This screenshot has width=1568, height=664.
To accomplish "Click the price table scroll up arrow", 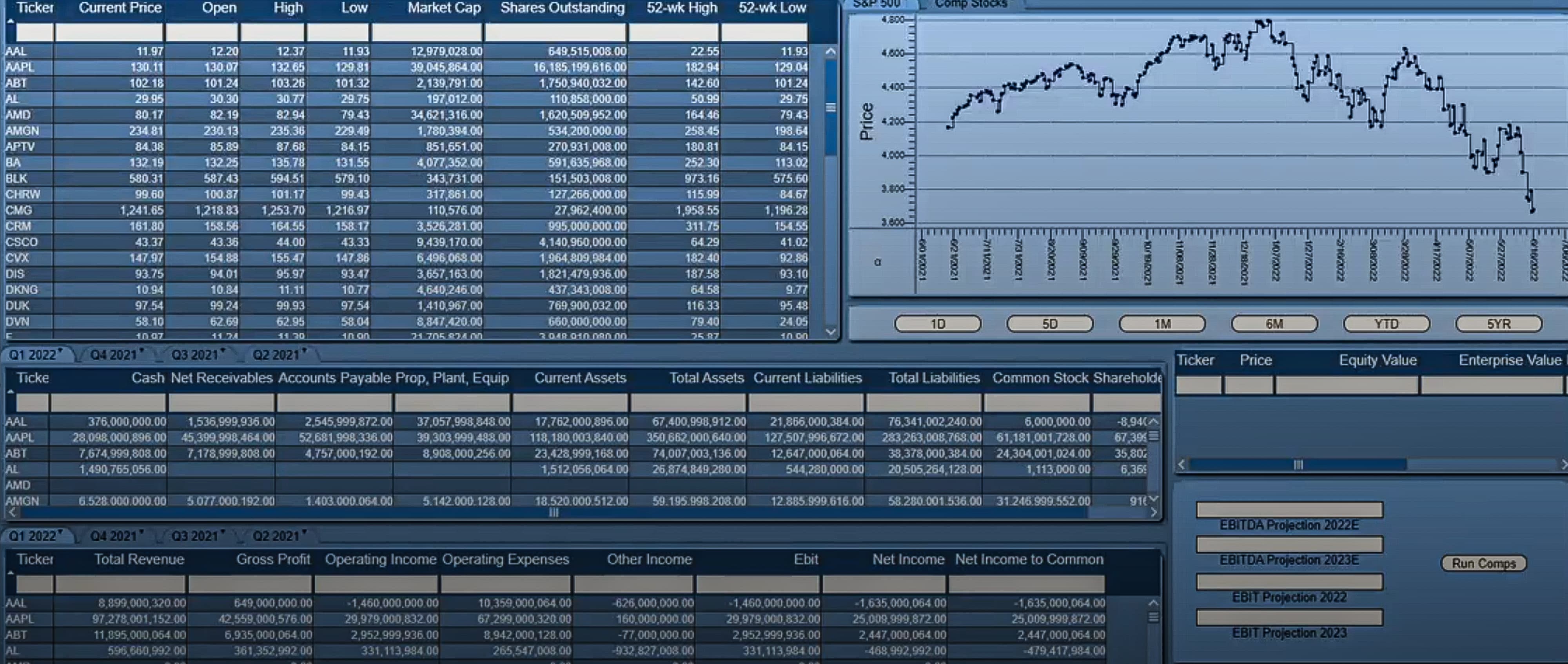I will click(x=830, y=52).
